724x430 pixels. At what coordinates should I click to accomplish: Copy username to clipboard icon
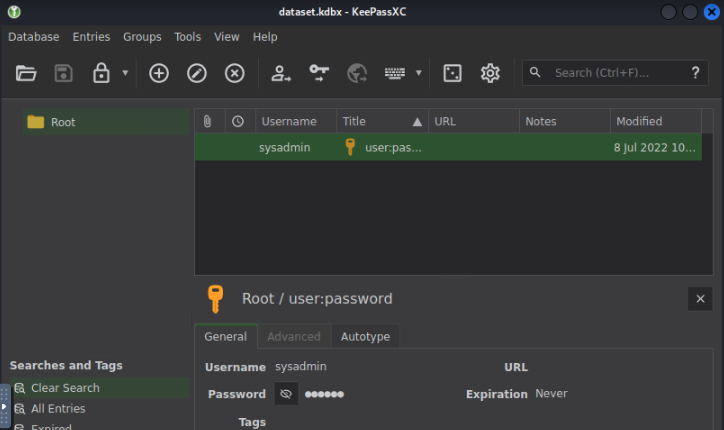(281, 73)
